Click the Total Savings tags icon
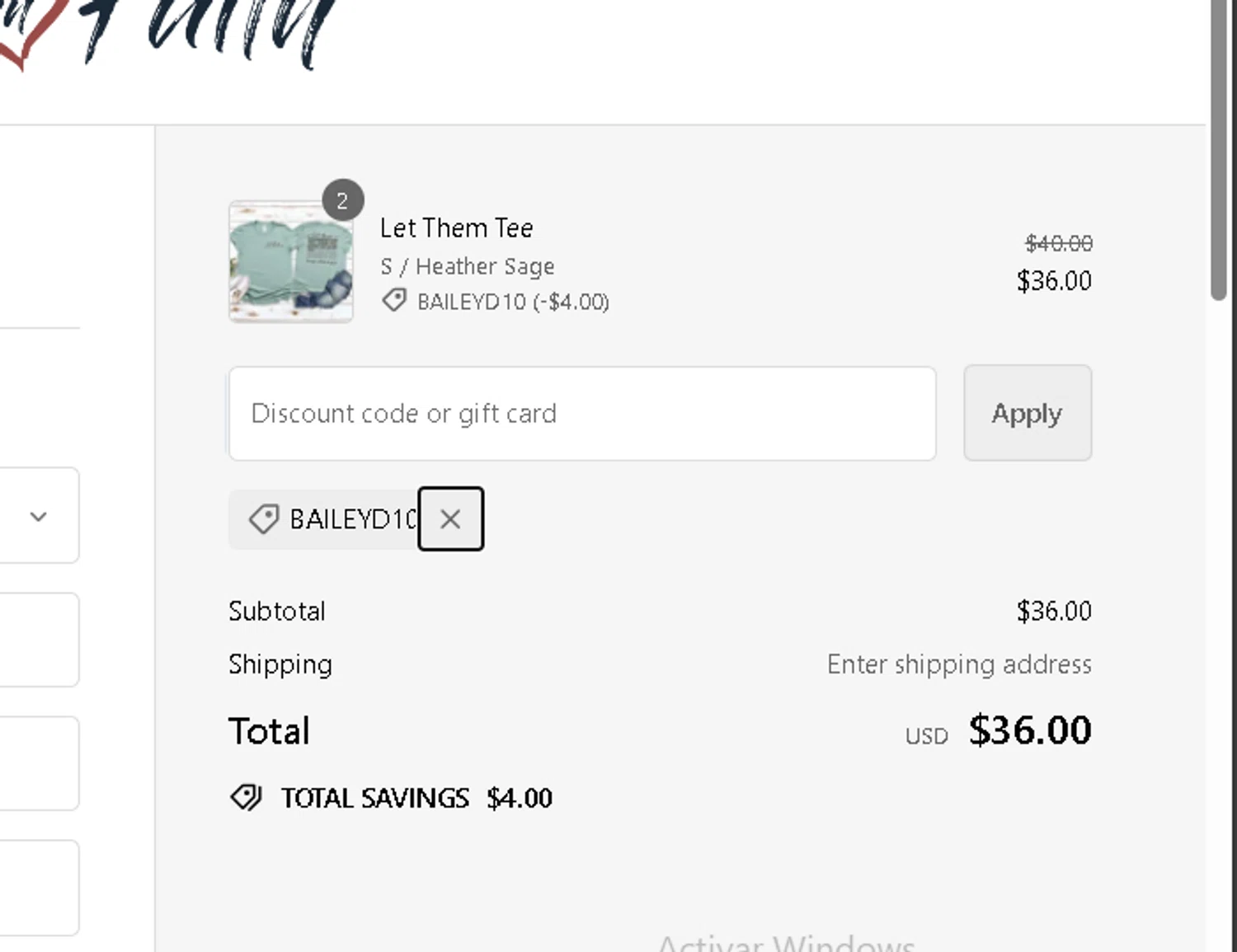 coord(246,798)
